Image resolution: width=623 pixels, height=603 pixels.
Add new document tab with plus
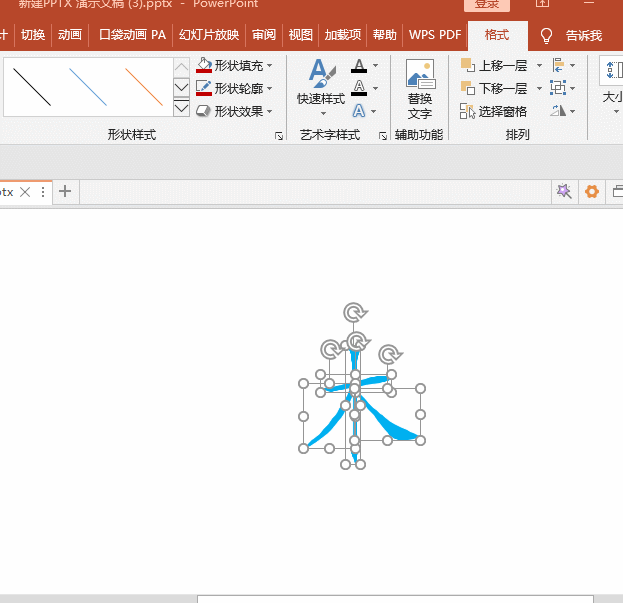coord(65,191)
